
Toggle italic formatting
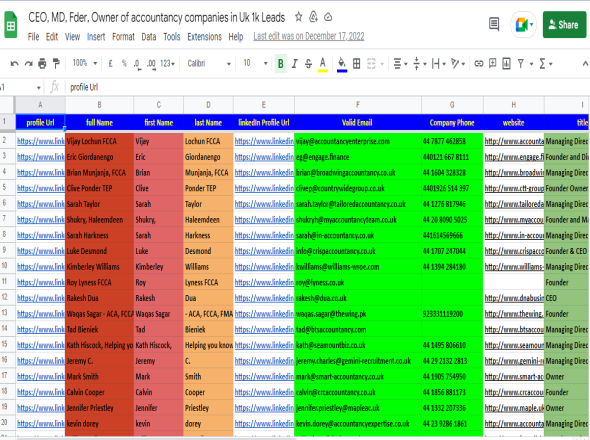coord(294,64)
